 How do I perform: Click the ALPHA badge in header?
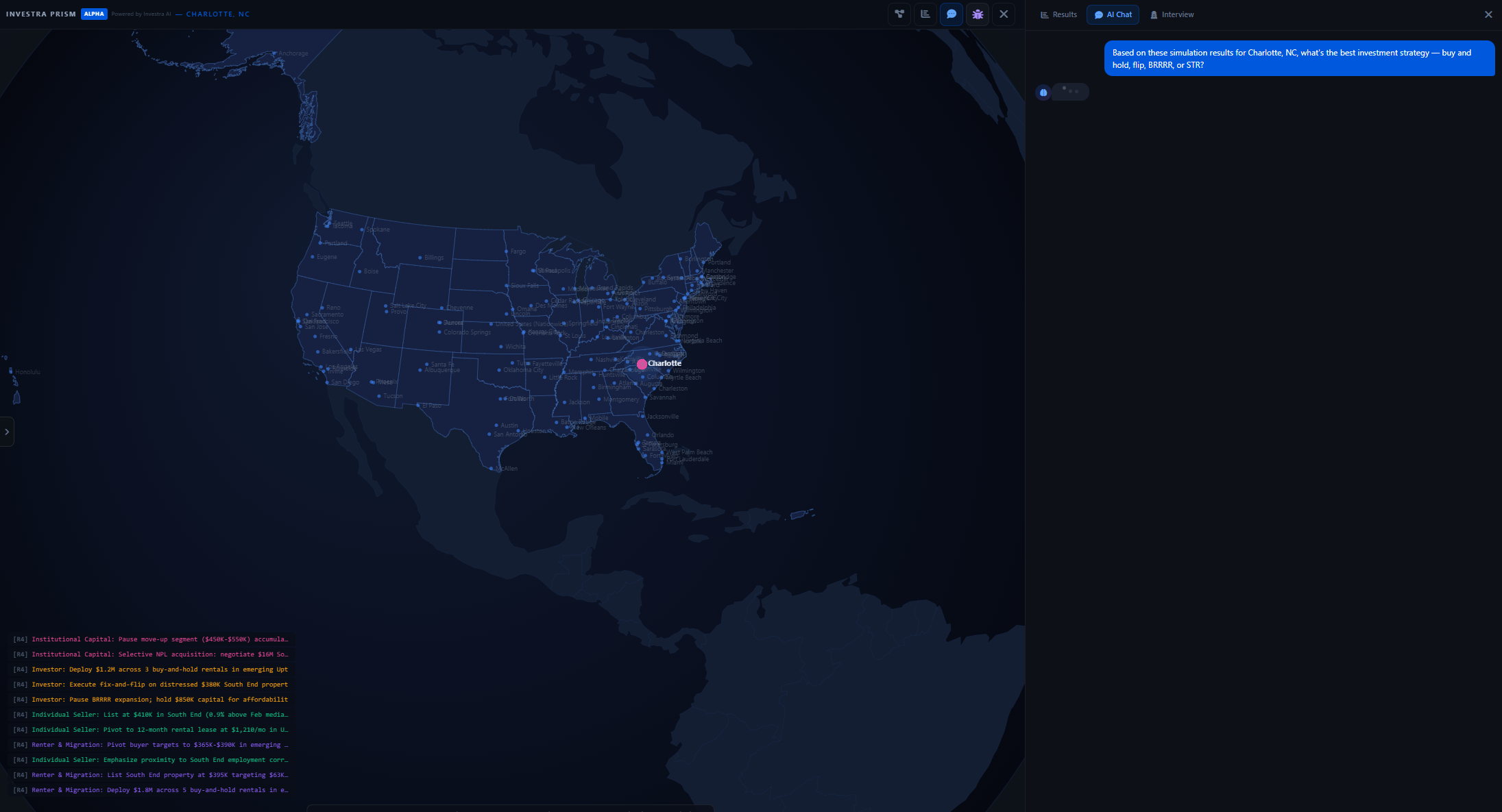(x=94, y=14)
